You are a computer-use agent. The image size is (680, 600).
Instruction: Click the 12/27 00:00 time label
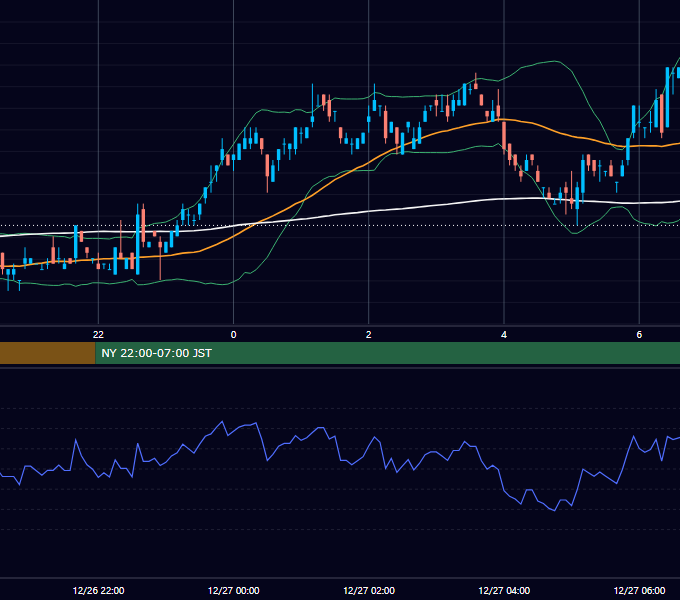tap(233, 590)
